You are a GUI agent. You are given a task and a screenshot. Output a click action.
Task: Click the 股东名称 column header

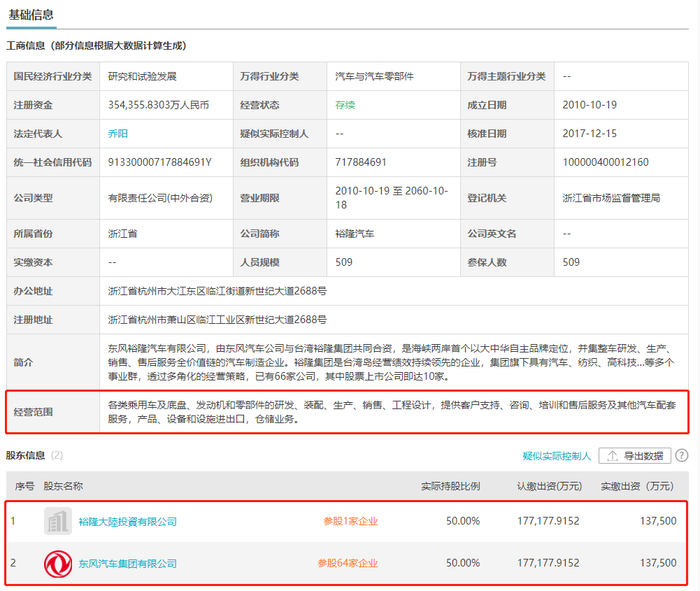tap(63, 486)
